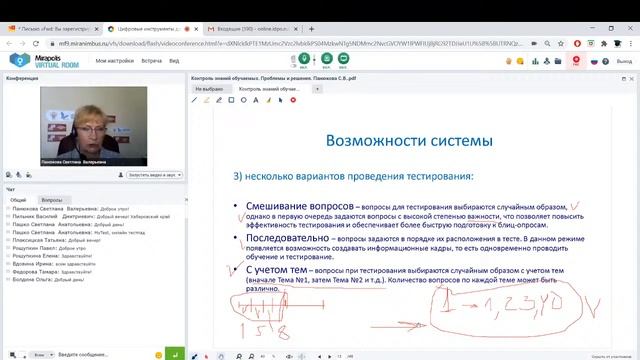Open the Встреча menu

[x=151, y=61]
